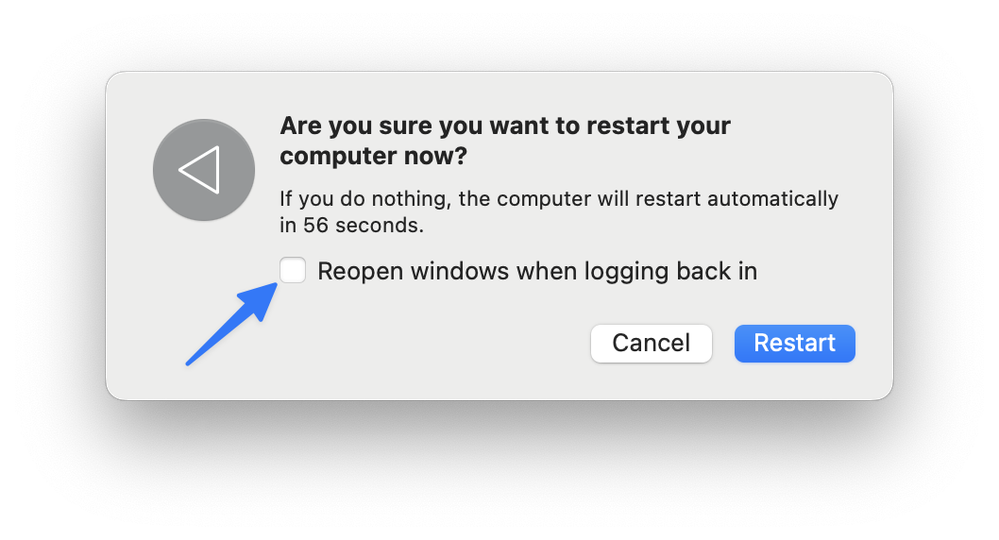Select the Restart default button
The height and width of the screenshot is (540, 999).
point(794,343)
